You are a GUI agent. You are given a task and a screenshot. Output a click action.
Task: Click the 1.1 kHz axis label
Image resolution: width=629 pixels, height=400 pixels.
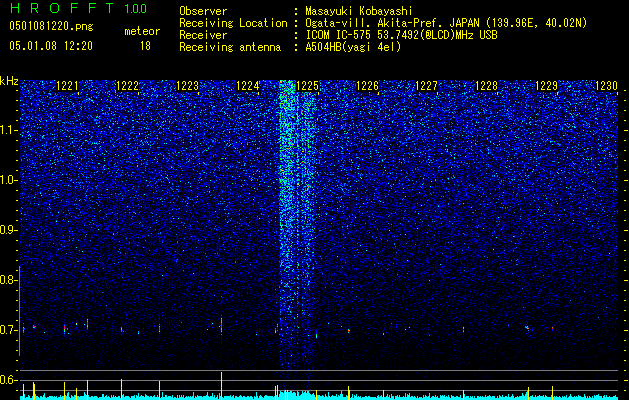pyautogui.click(x=8, y=130)
